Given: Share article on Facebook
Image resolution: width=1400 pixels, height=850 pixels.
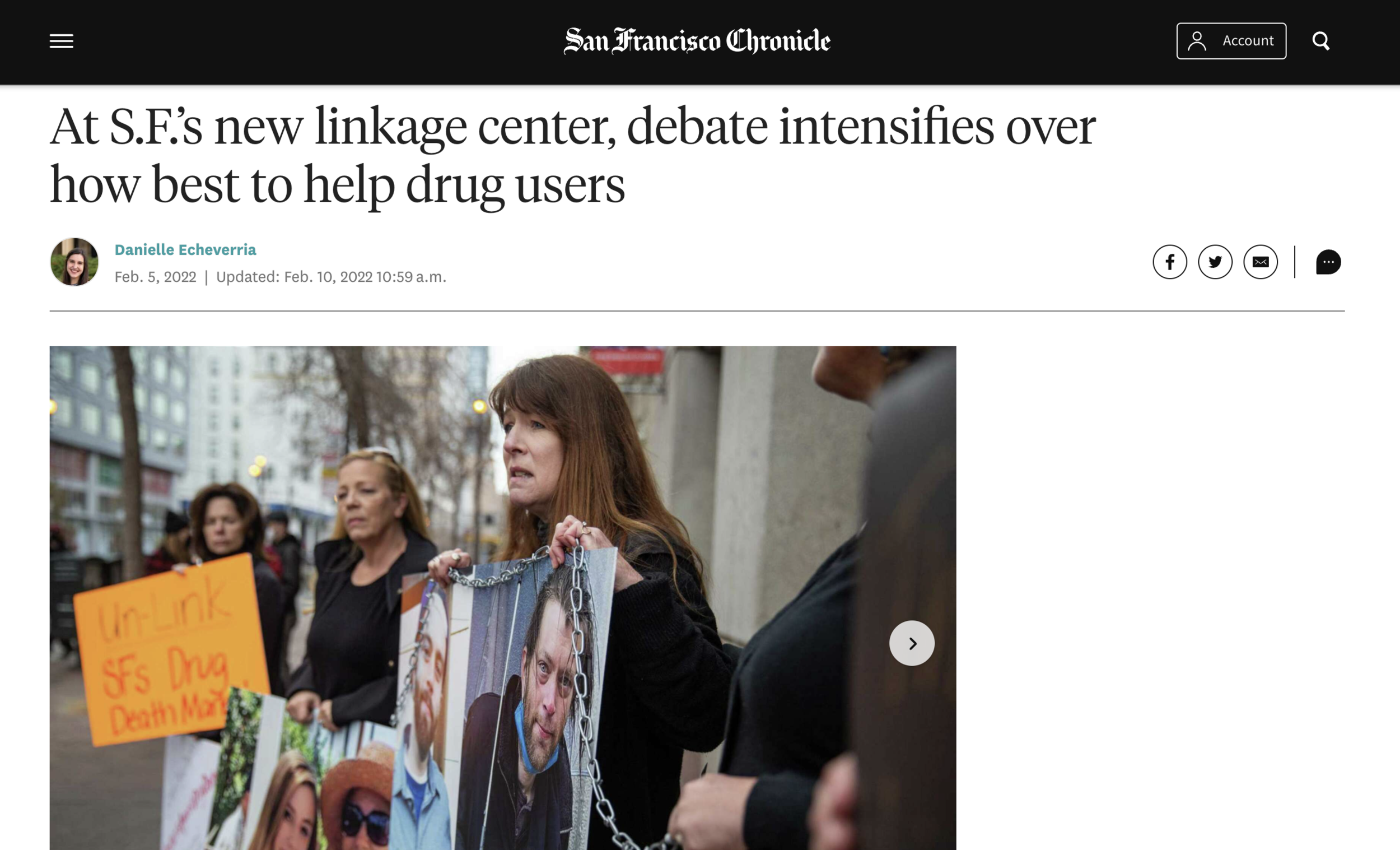Looking at the screenshot, I should 1170,262.
